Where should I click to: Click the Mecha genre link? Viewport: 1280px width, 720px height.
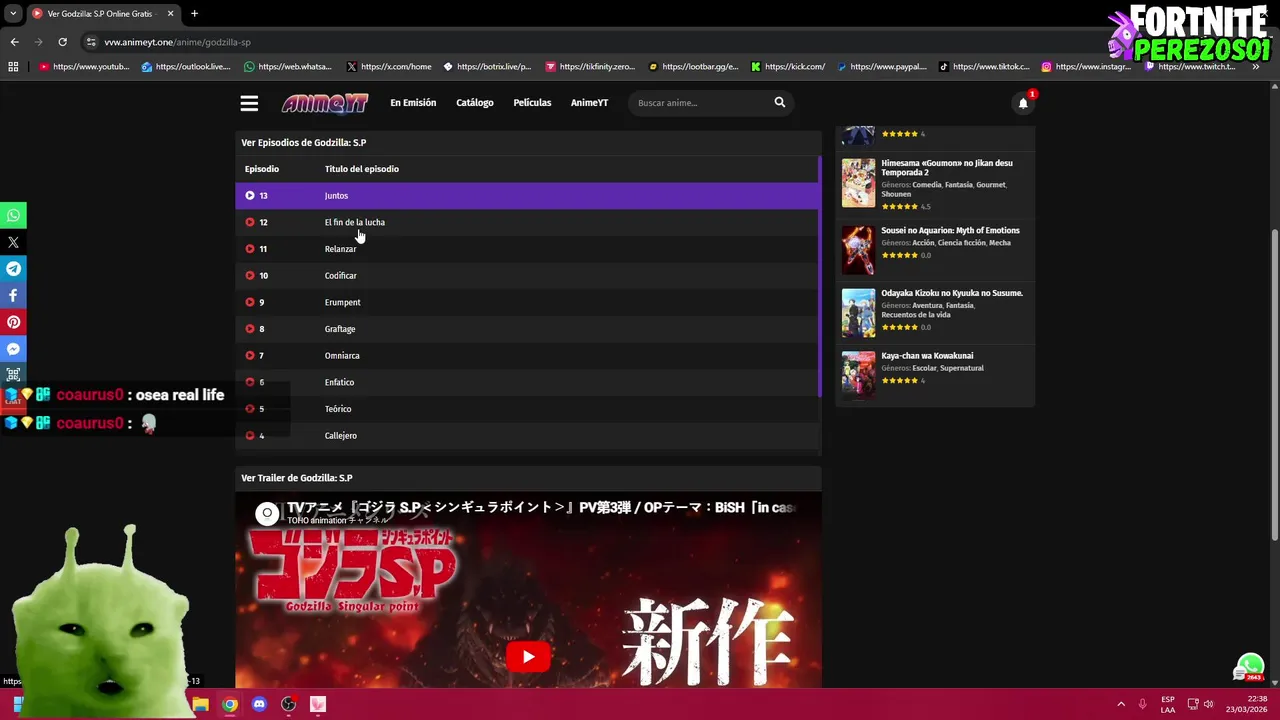(999, 243)
